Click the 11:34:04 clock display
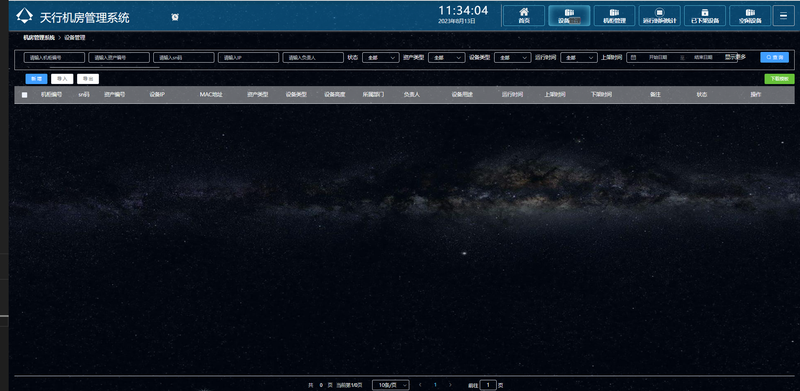The image size is (800, 391). 463,10
